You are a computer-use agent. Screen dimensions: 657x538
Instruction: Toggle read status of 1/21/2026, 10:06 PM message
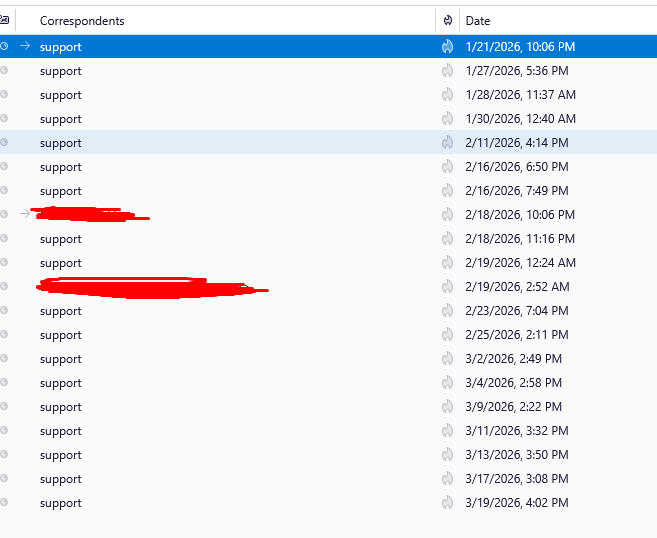tap(4, 46)
